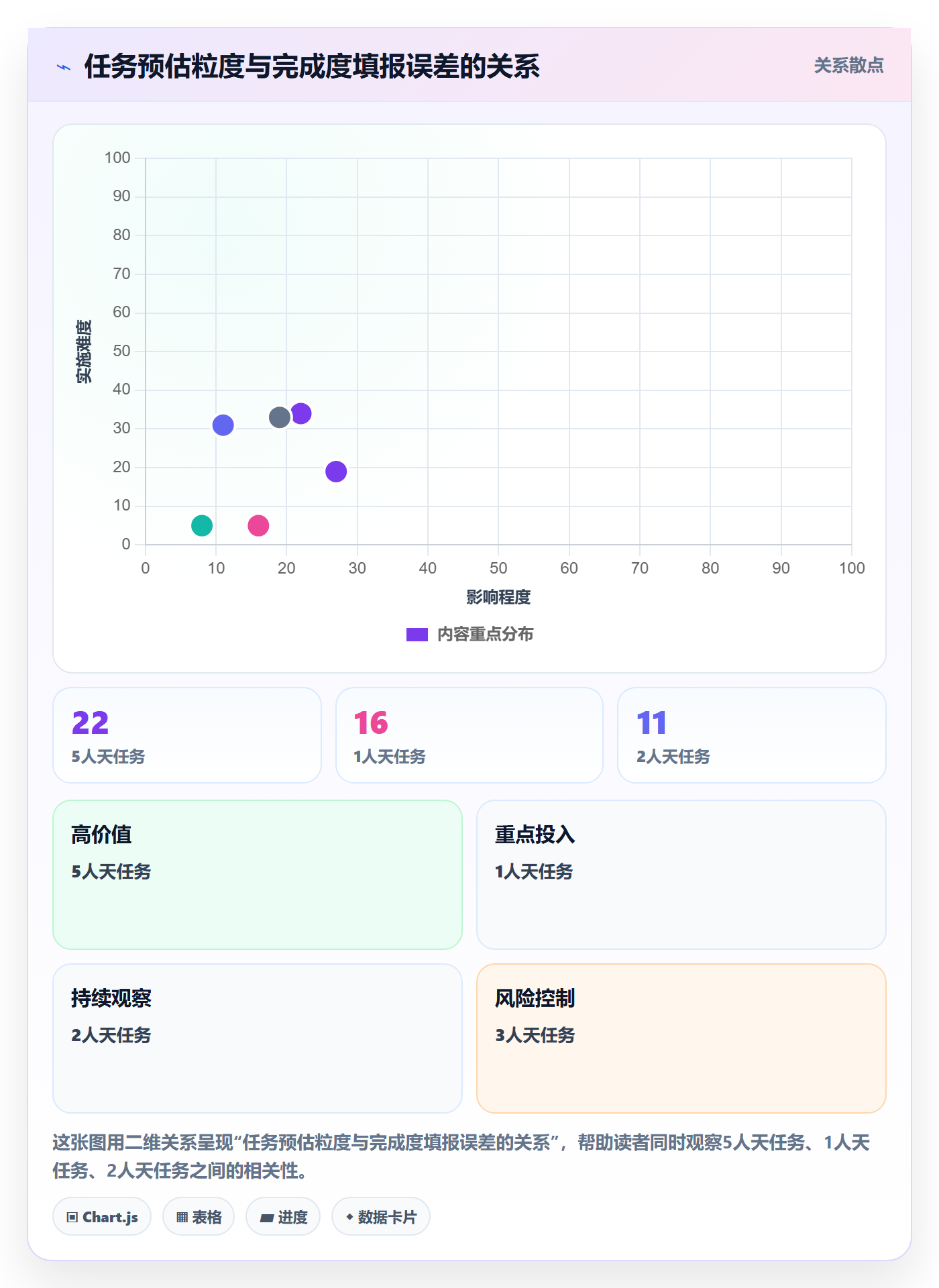Click the Chart.js tag chip

pyautogui.click(x=102, y=1217)
